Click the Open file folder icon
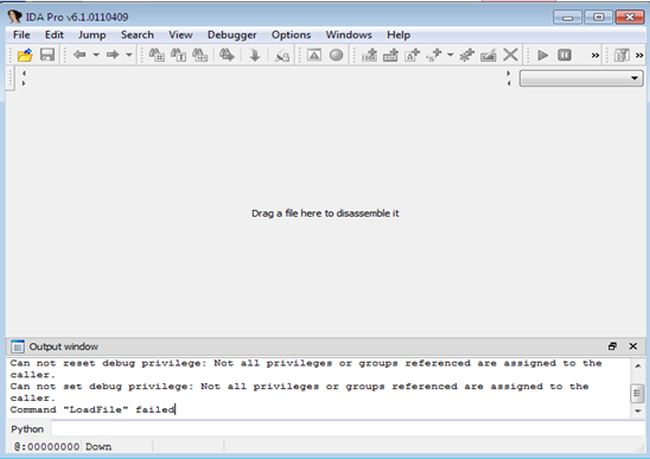 [25, 55]
